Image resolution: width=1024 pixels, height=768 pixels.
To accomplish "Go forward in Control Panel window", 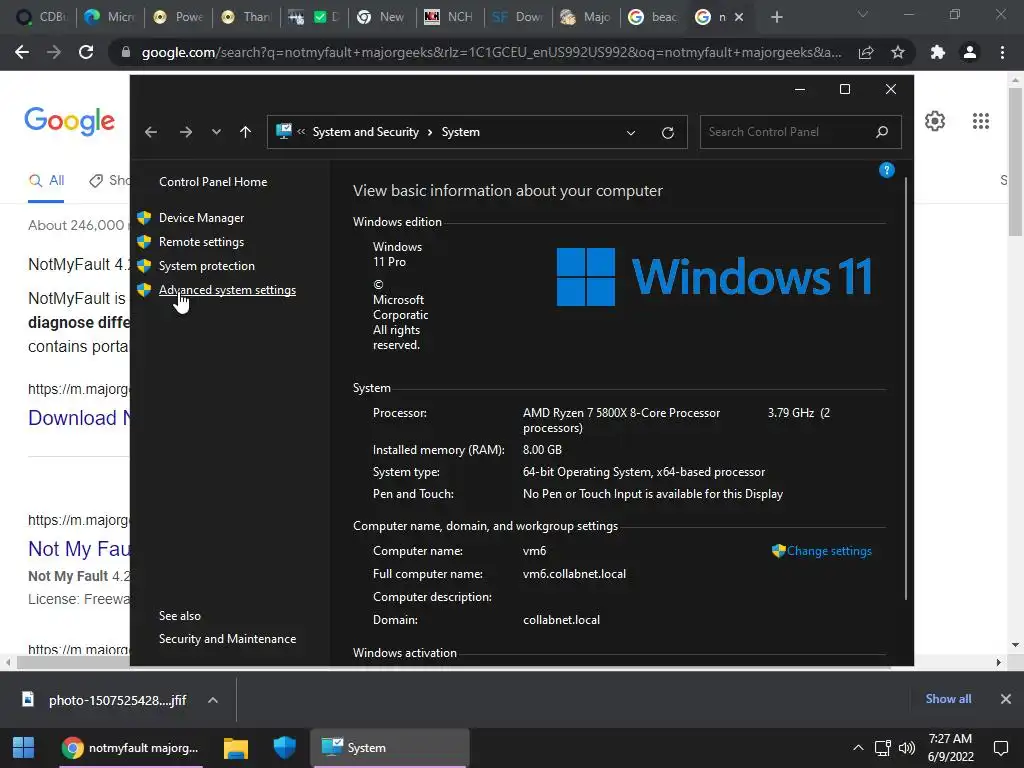I will tap(186, 133).
